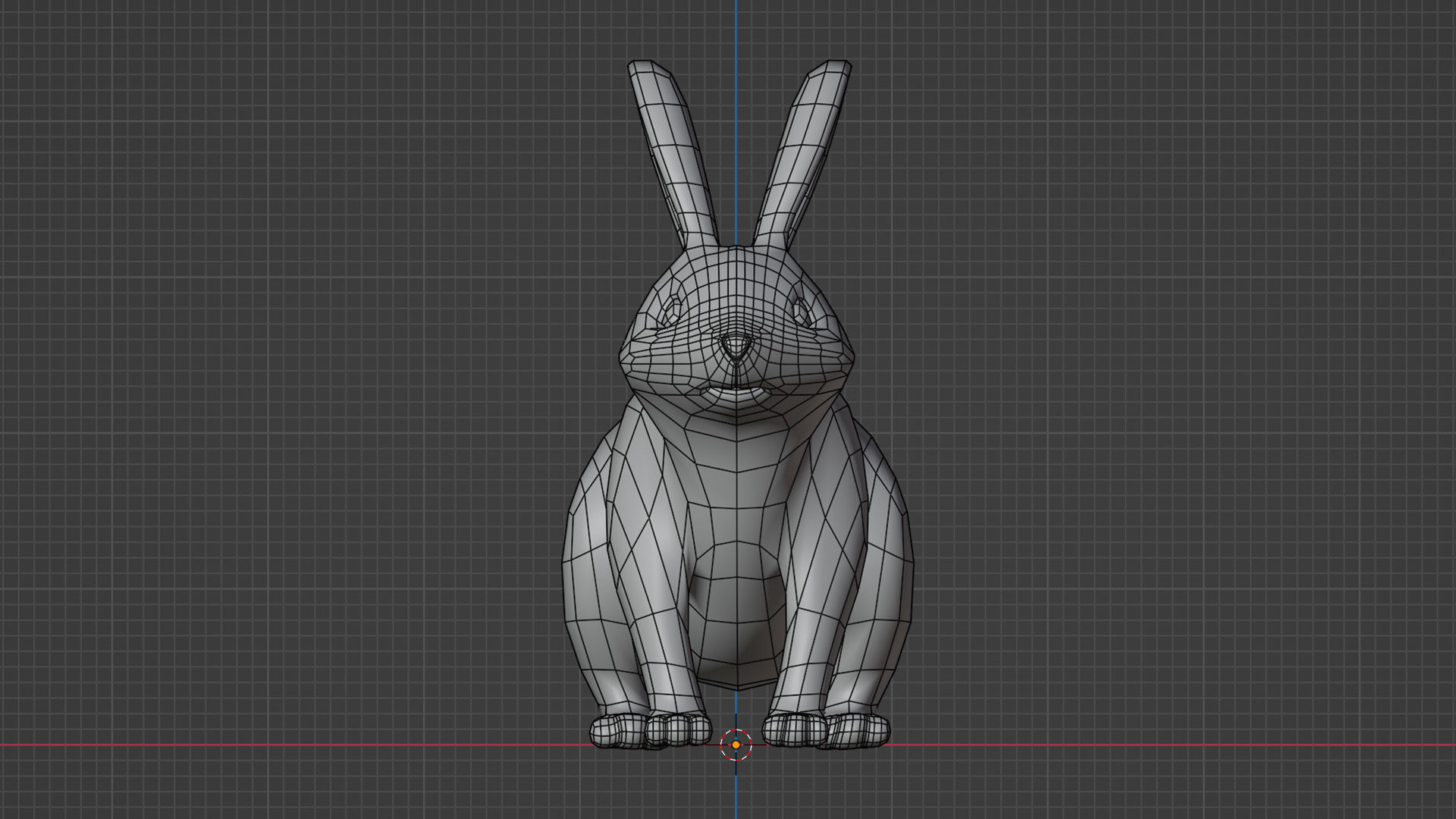Image resolution: width=1456 pixels, height=819 pixels.
Task: Click the rabbit's outermost right paw
Action: pos(858,731)
